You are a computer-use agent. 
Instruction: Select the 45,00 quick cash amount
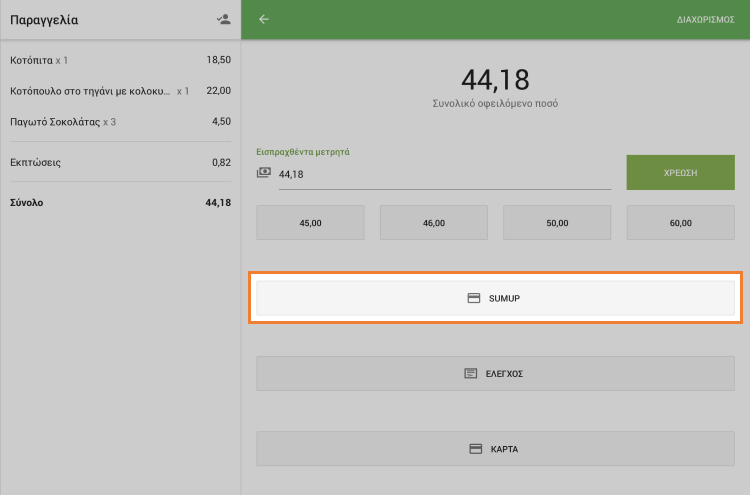(x=311, y=223)
